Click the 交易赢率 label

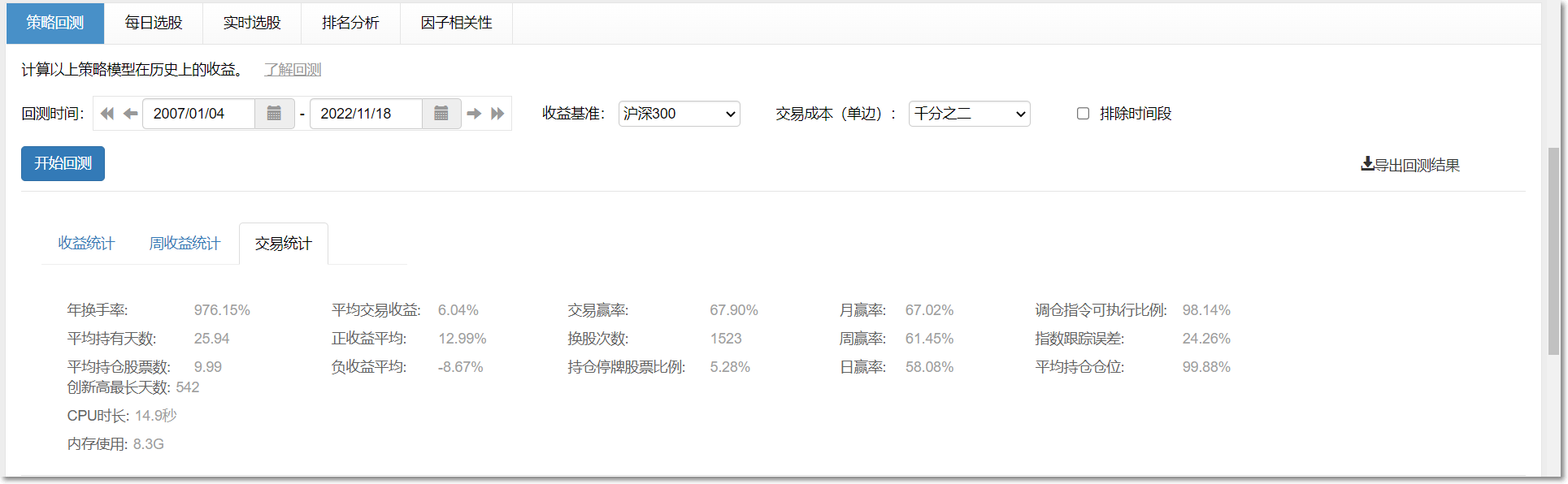click(x=598, y=310)
